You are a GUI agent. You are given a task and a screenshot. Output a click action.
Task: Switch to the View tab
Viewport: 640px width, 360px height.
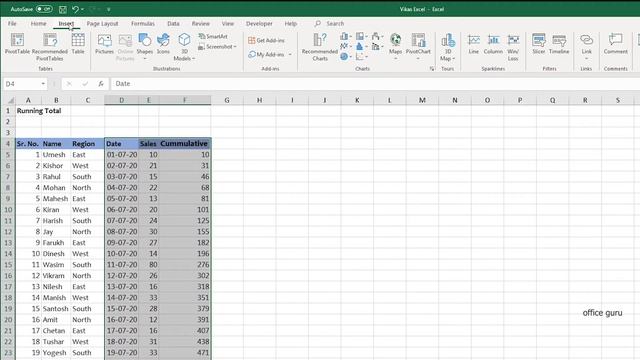point(228,24)
